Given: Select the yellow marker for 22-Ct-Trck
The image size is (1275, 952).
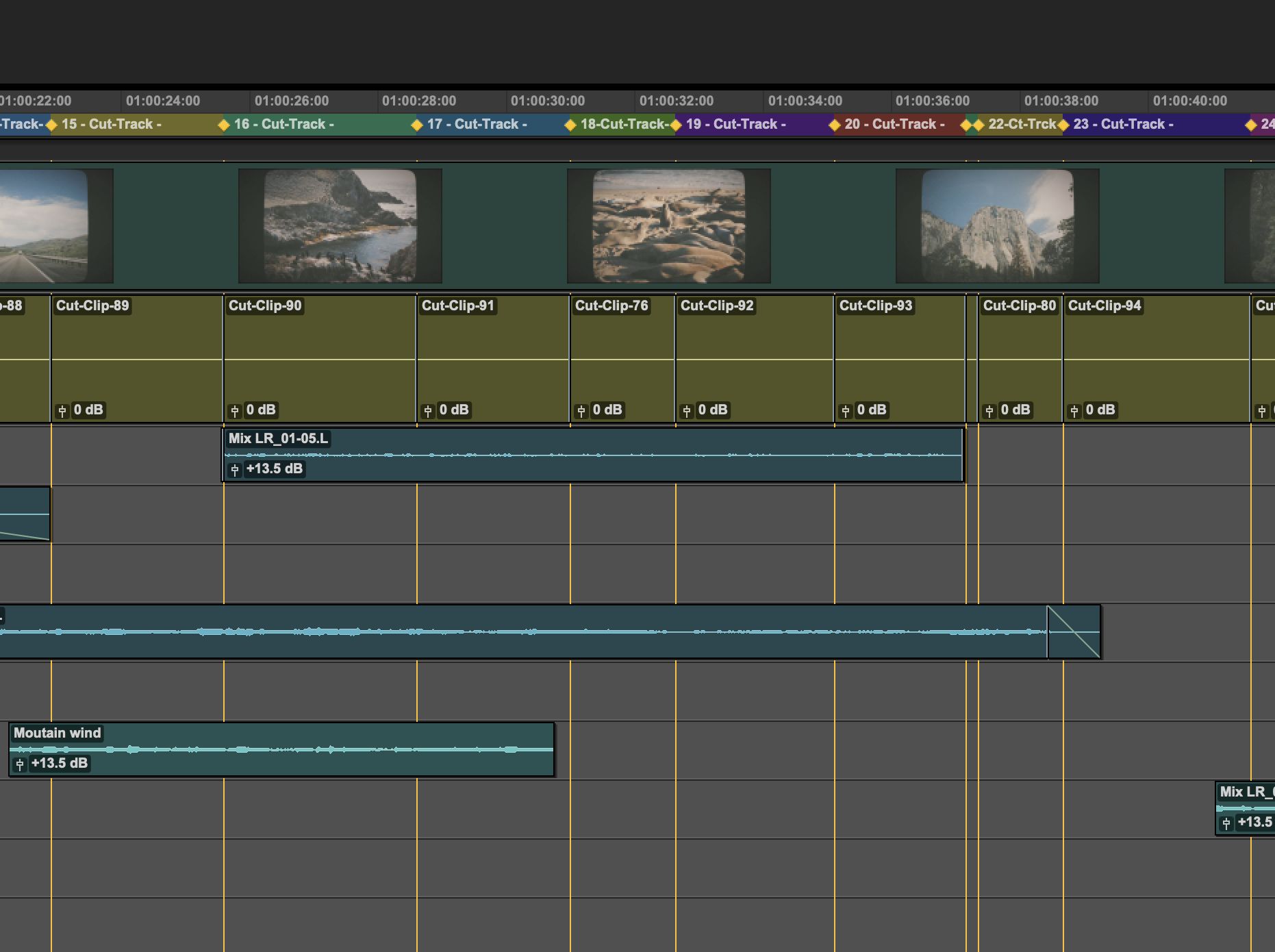Looking at the screenshot, I should [x=979, y=125].
